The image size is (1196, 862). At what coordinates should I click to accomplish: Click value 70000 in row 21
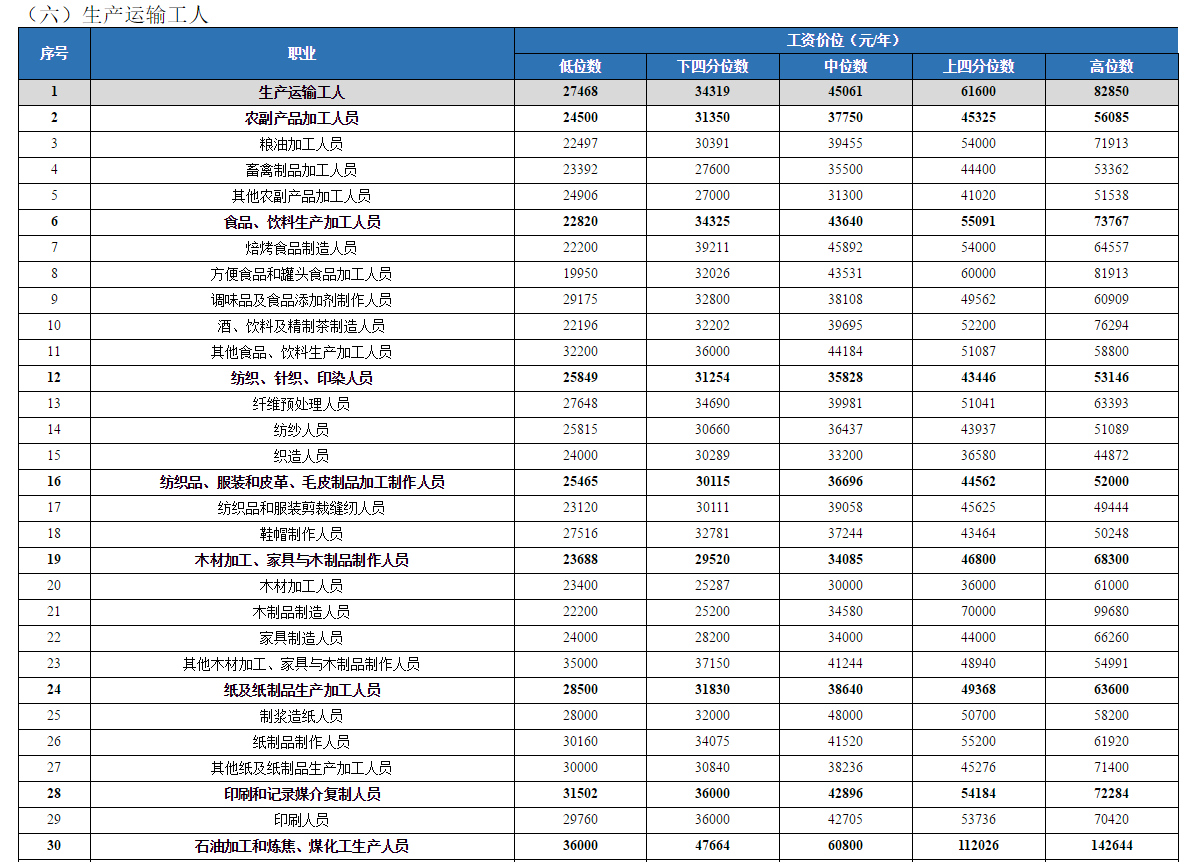pos(979,611)
